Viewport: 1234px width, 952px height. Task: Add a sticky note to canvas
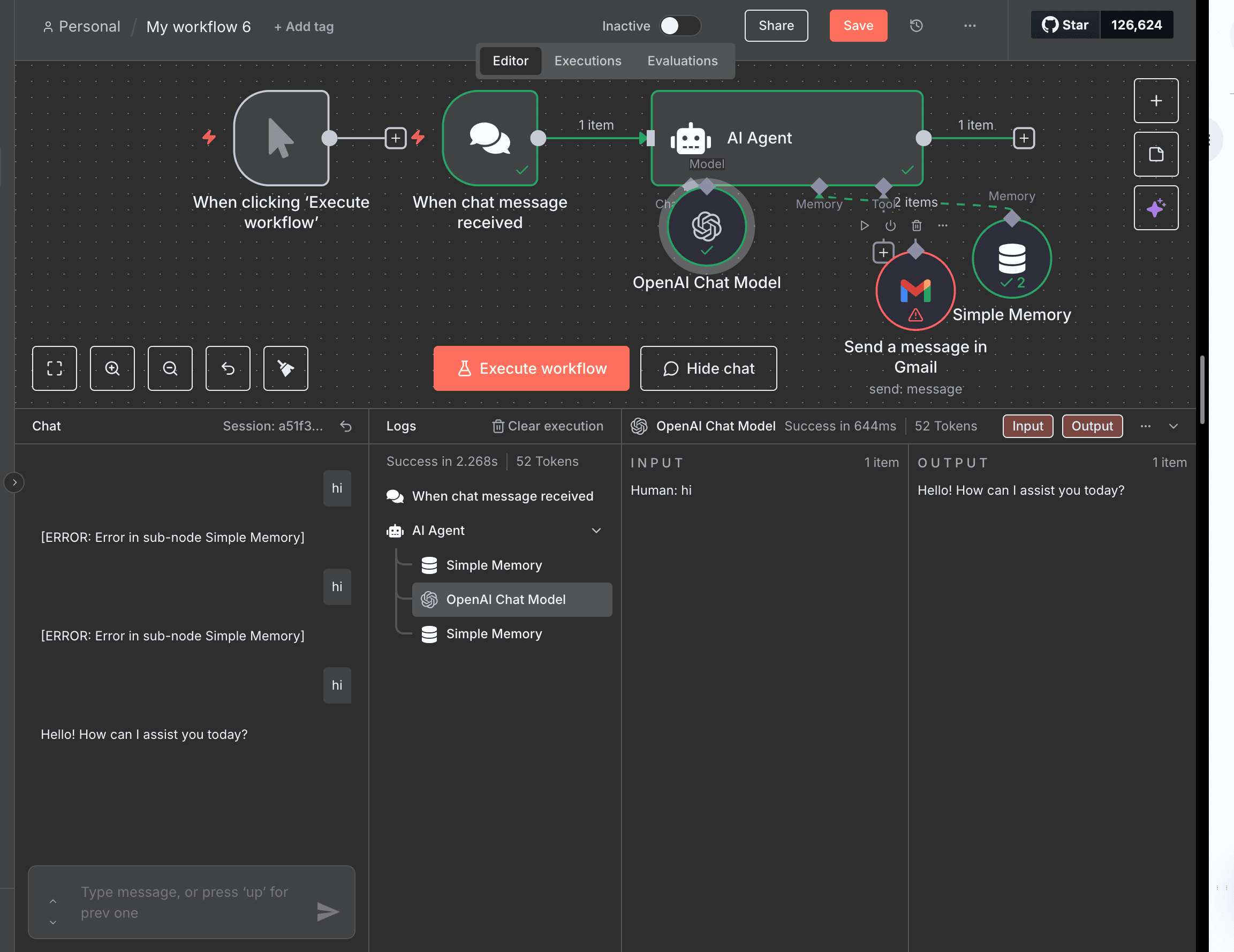(x=1155, y=154)
